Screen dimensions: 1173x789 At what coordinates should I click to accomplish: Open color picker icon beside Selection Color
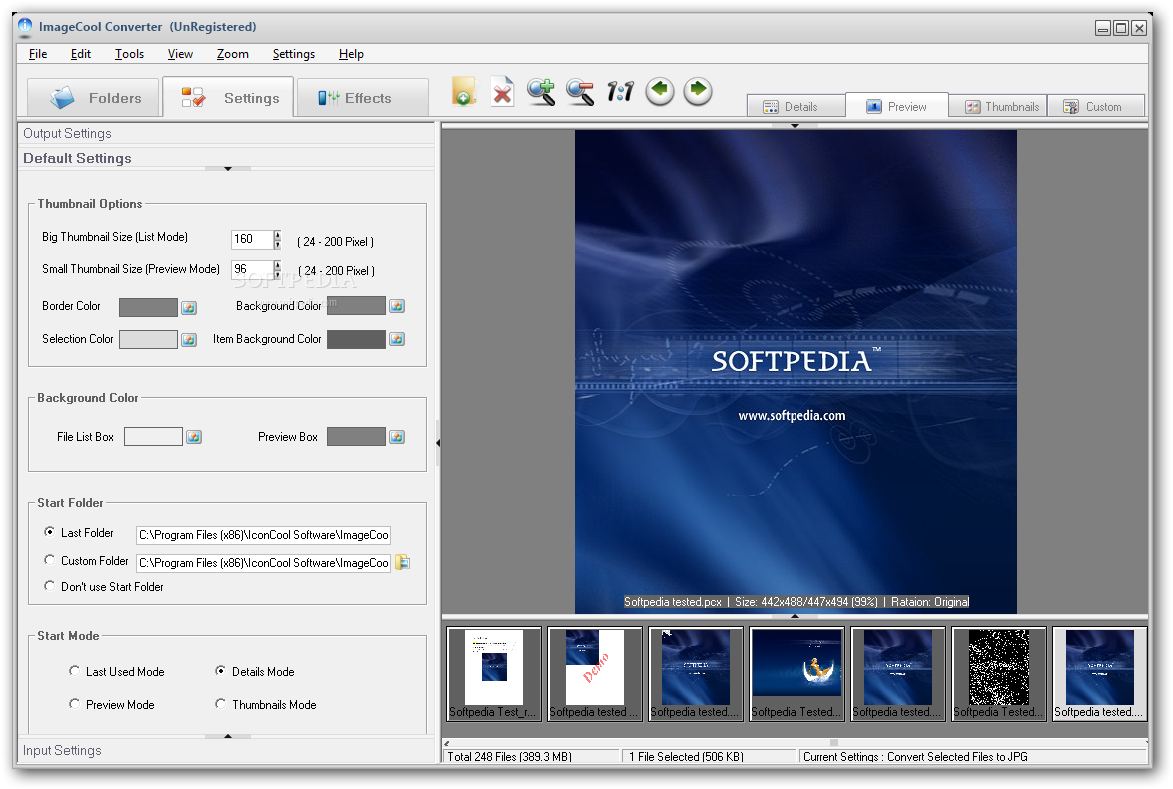point(189,340)
